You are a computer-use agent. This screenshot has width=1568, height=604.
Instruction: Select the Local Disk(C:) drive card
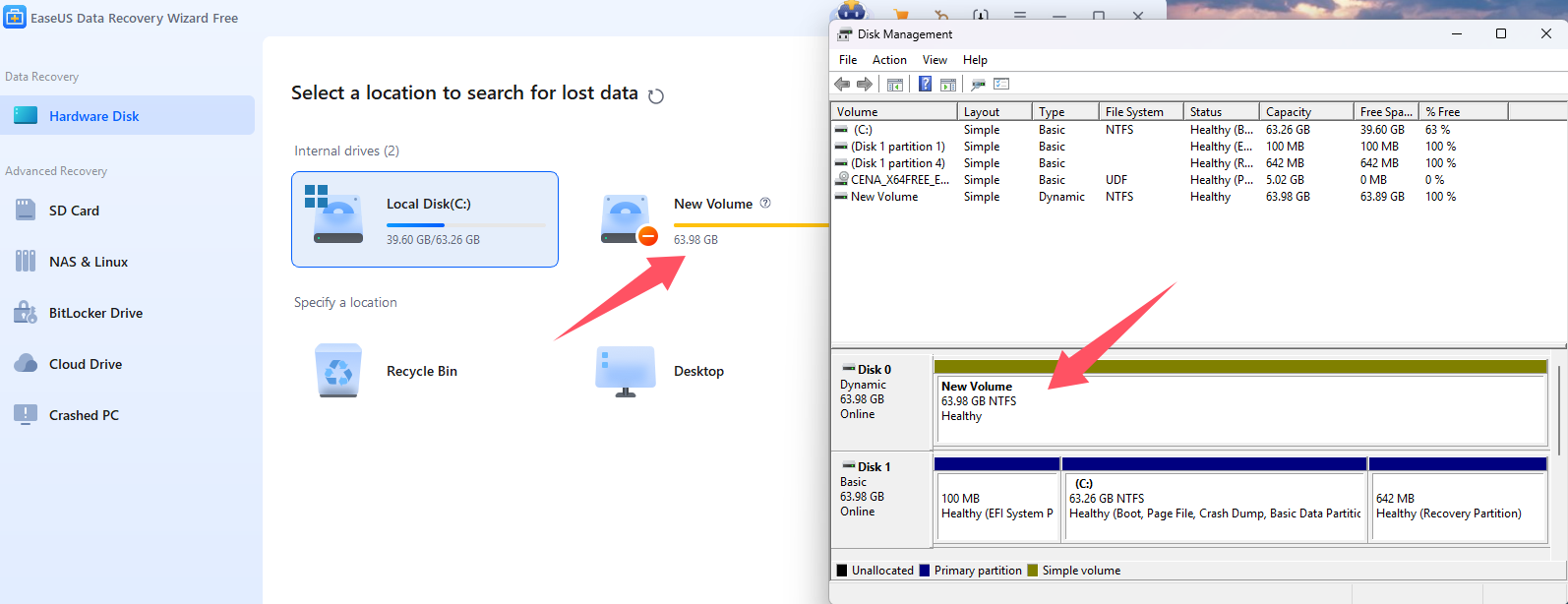425,219
